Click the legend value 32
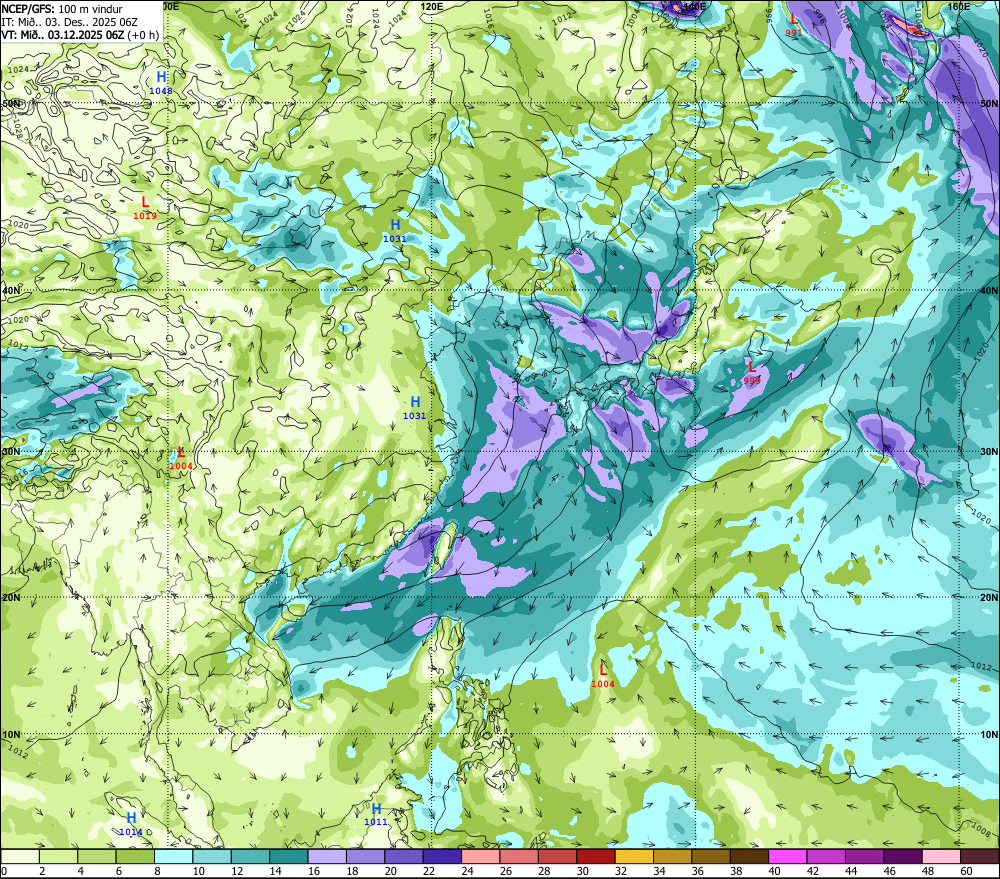This screenshot has height=879, width=1000. tap(621, 871)
